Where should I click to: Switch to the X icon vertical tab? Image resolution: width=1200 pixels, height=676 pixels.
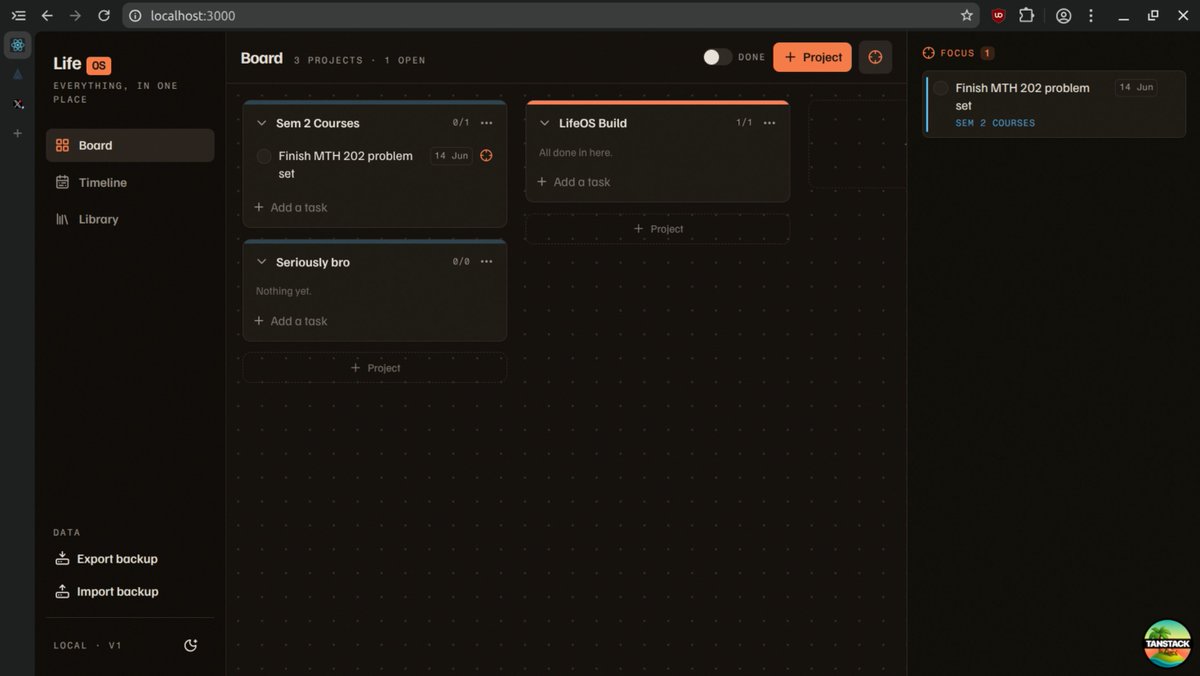pyautogui.click(x=17, y=104)
